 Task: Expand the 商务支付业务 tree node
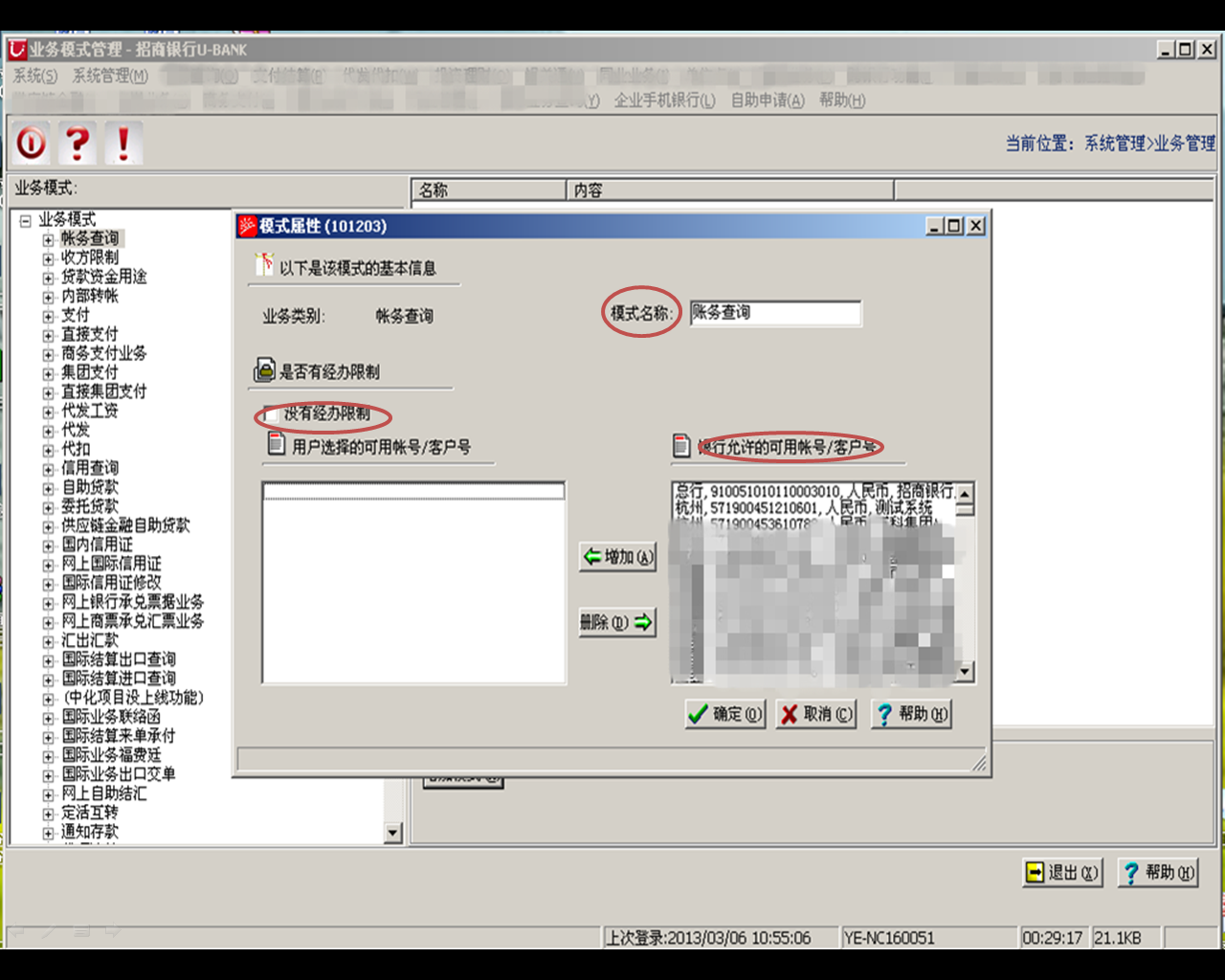pos(48,354)
